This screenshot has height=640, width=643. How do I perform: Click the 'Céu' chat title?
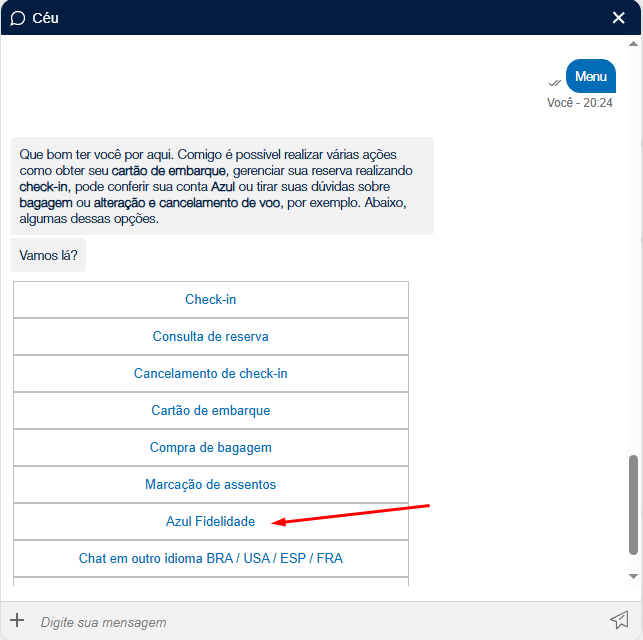coord(46,18)
